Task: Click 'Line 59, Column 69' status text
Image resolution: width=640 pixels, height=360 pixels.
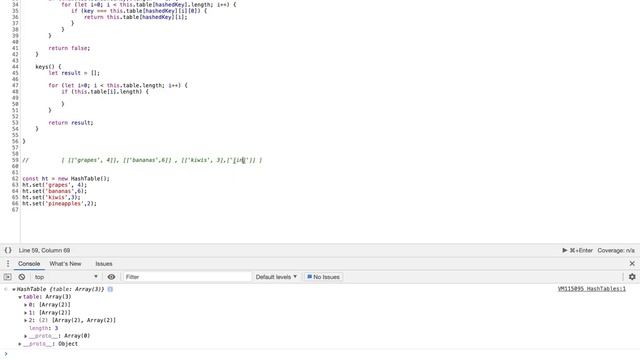Action: pyautogui.click(x=44, y=250)
